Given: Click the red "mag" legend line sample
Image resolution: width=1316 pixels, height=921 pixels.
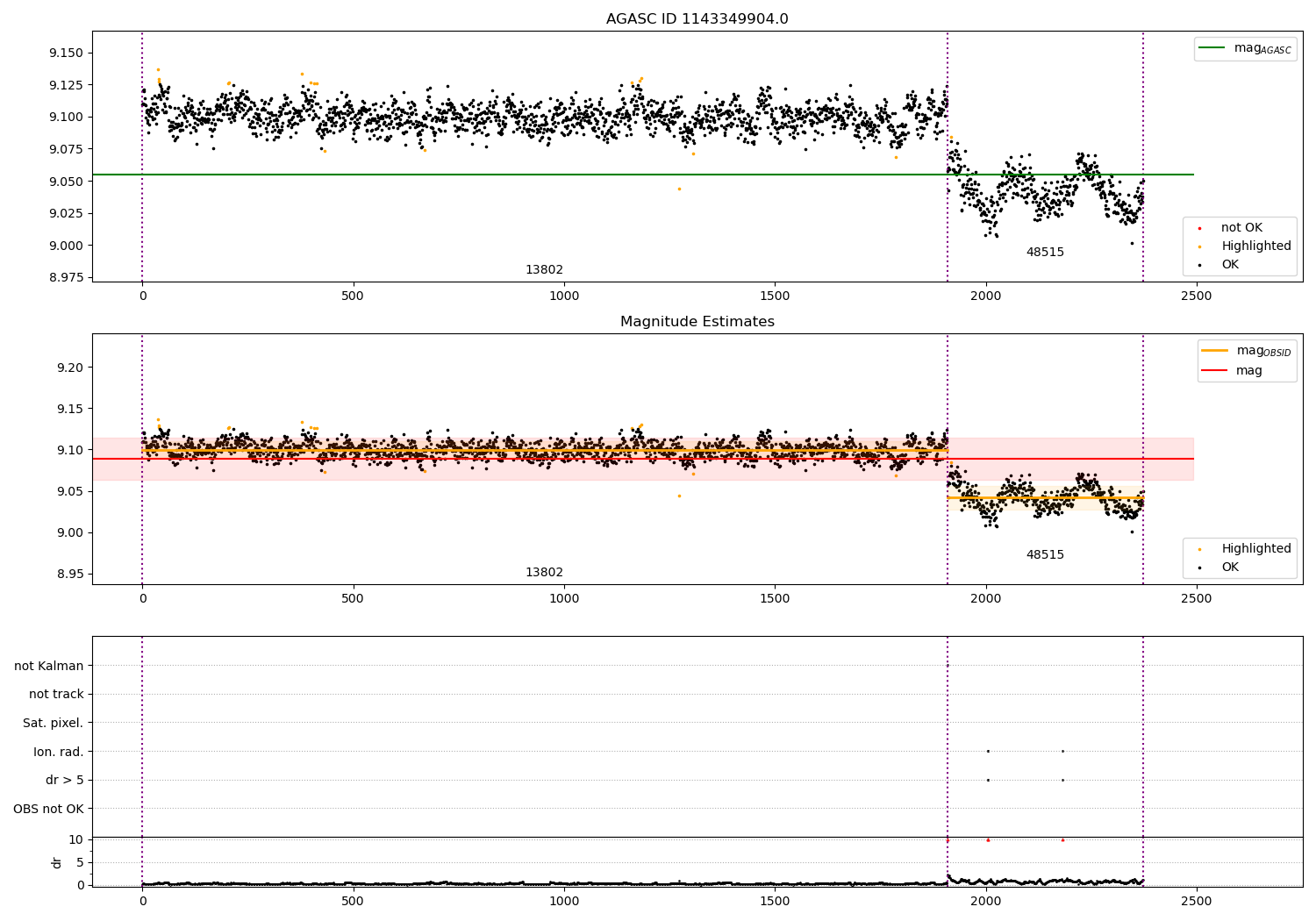Looking at the screenshot, I should click(1214, 370).
